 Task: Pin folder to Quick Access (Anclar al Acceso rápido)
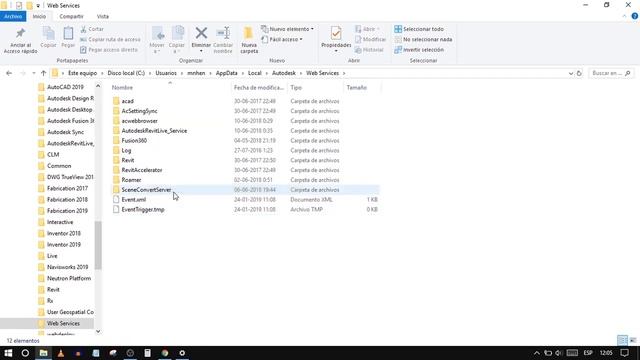[20, 40]
